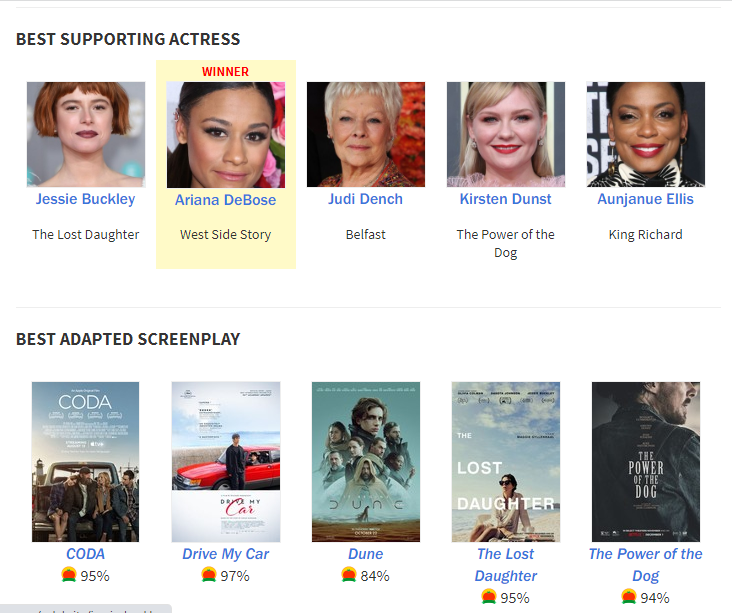Click the 97% score for Drive My Car
This screenshot has width=732, height=613.
[235, 576]
